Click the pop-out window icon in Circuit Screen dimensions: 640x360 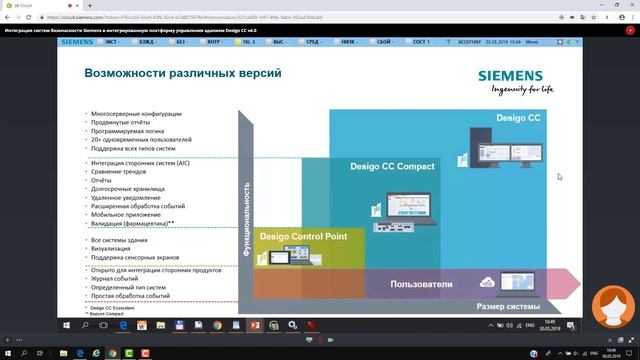click(x=620, y=340)
